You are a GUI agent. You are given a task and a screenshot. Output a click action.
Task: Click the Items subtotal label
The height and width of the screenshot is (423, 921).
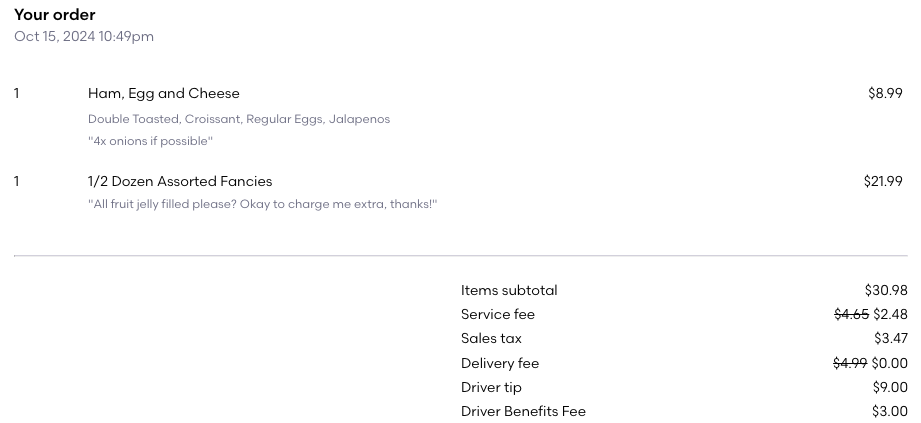(x=509, y=291)
